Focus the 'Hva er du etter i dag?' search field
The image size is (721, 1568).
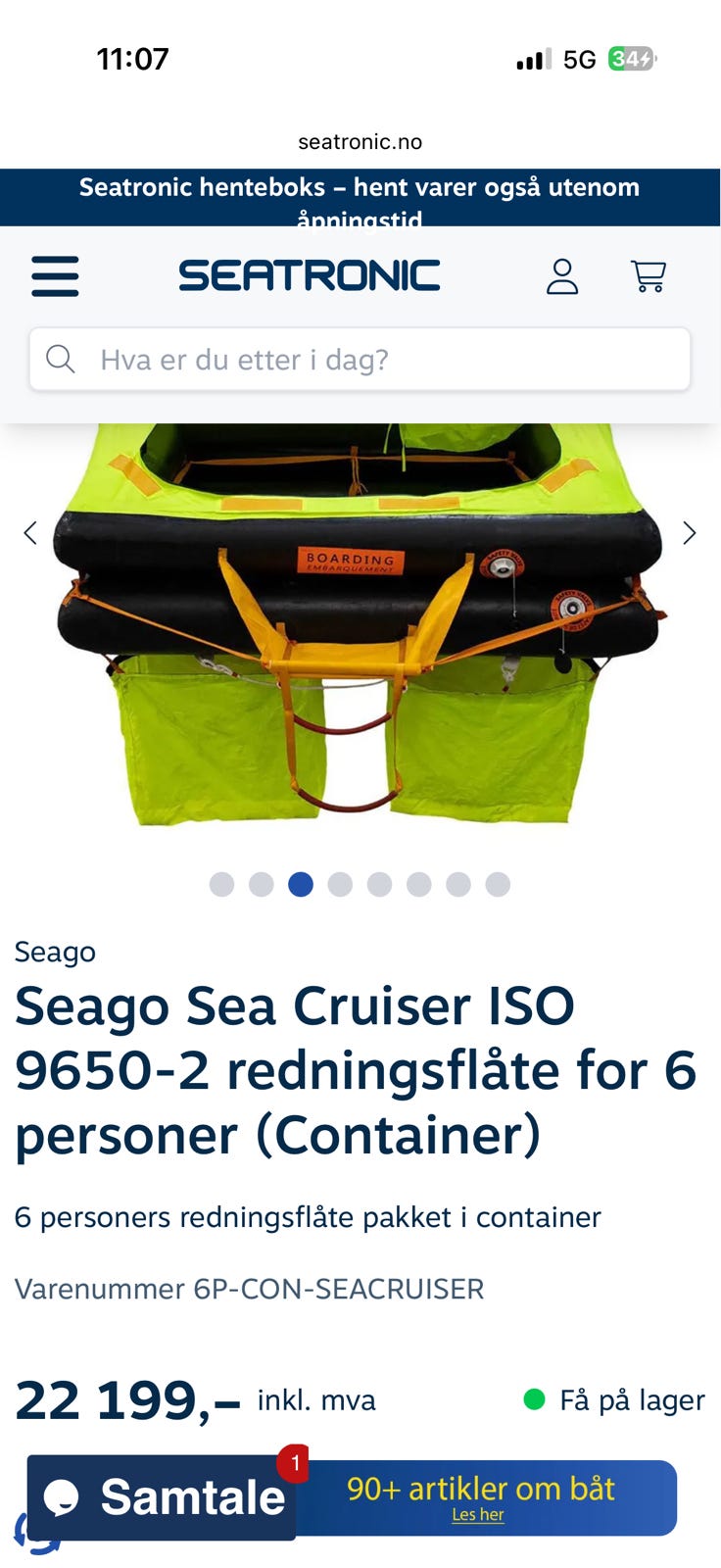pyautogui.click(x=360, y=359)
